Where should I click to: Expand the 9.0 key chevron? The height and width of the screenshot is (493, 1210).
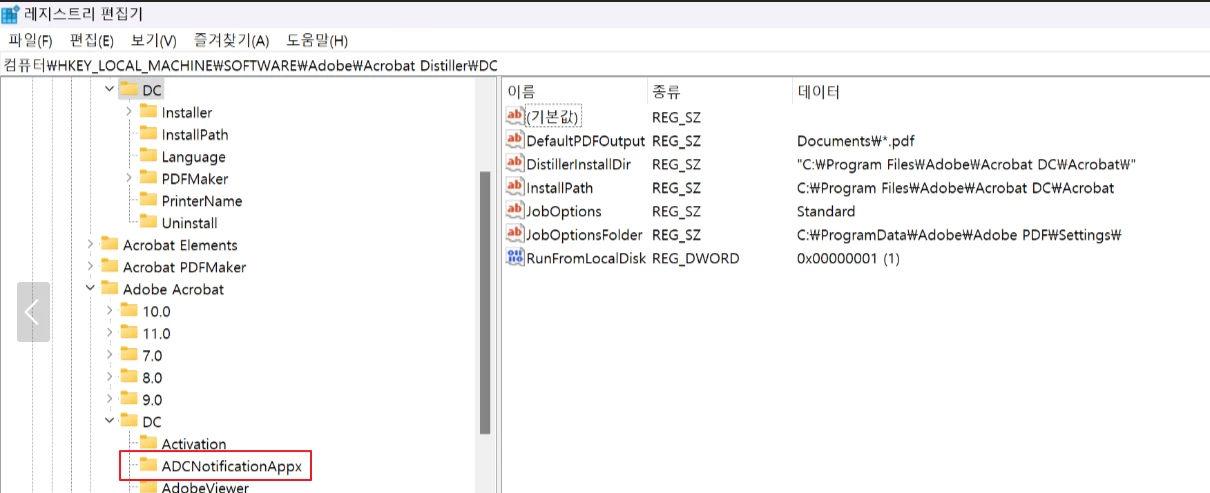coord(109,398)
